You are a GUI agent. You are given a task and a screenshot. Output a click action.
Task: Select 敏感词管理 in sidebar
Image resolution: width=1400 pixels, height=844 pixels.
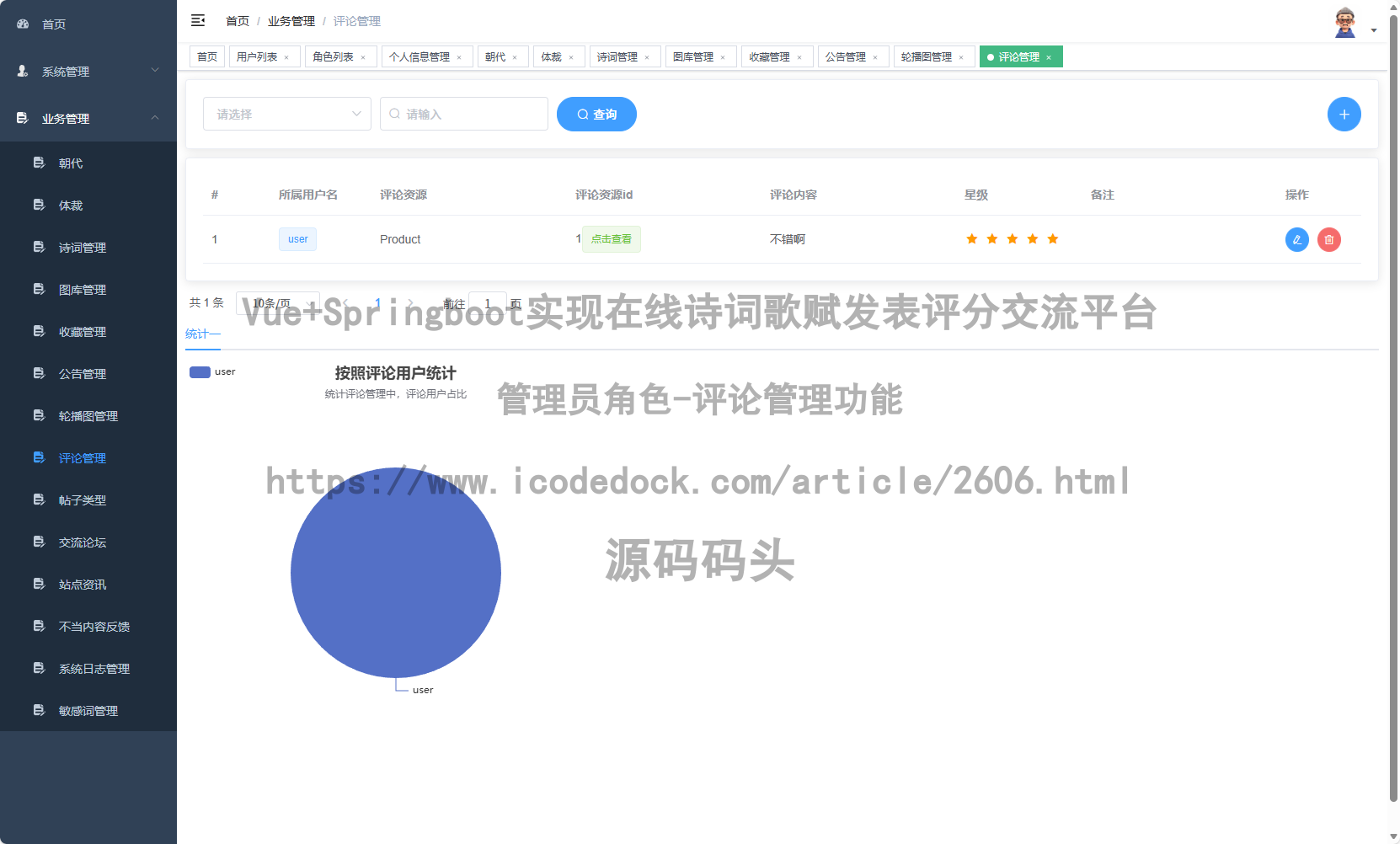[x=88, y=710]
